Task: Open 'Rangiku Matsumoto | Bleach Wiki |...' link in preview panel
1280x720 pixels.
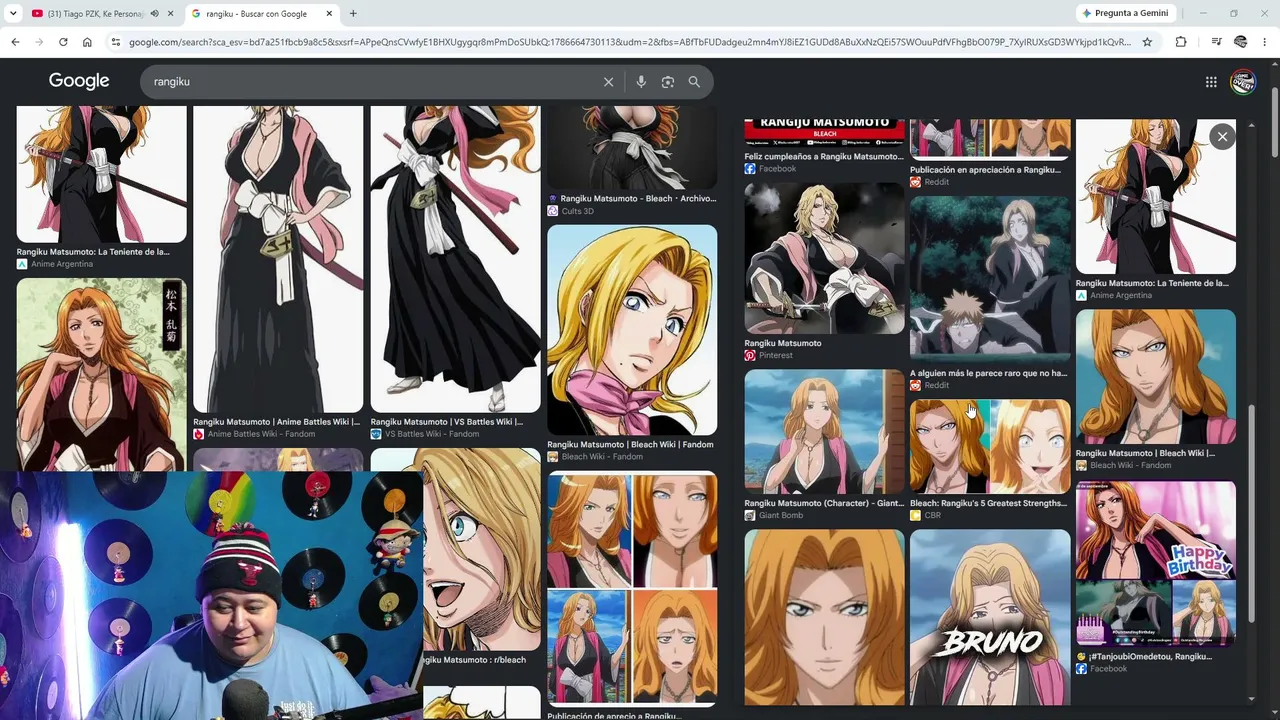Action: pyautogui.click(x=1145, y=453)
